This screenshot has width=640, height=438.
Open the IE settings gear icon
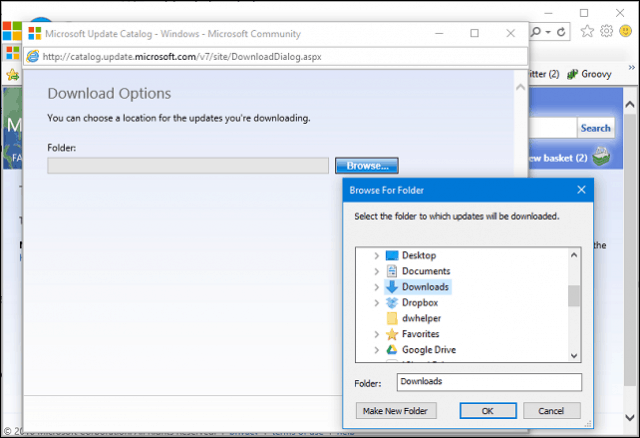pyautogui.click(x=607, y=31)
